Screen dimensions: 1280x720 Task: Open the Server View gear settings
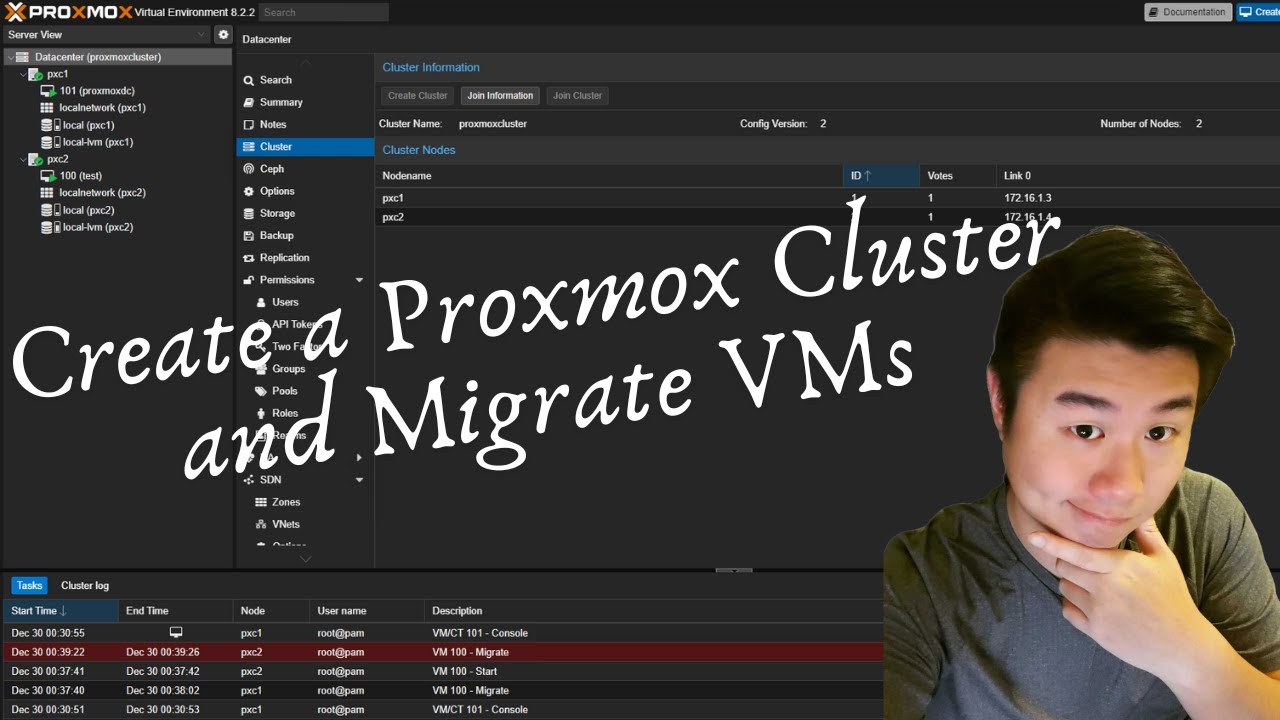click(x=223, y=35)
